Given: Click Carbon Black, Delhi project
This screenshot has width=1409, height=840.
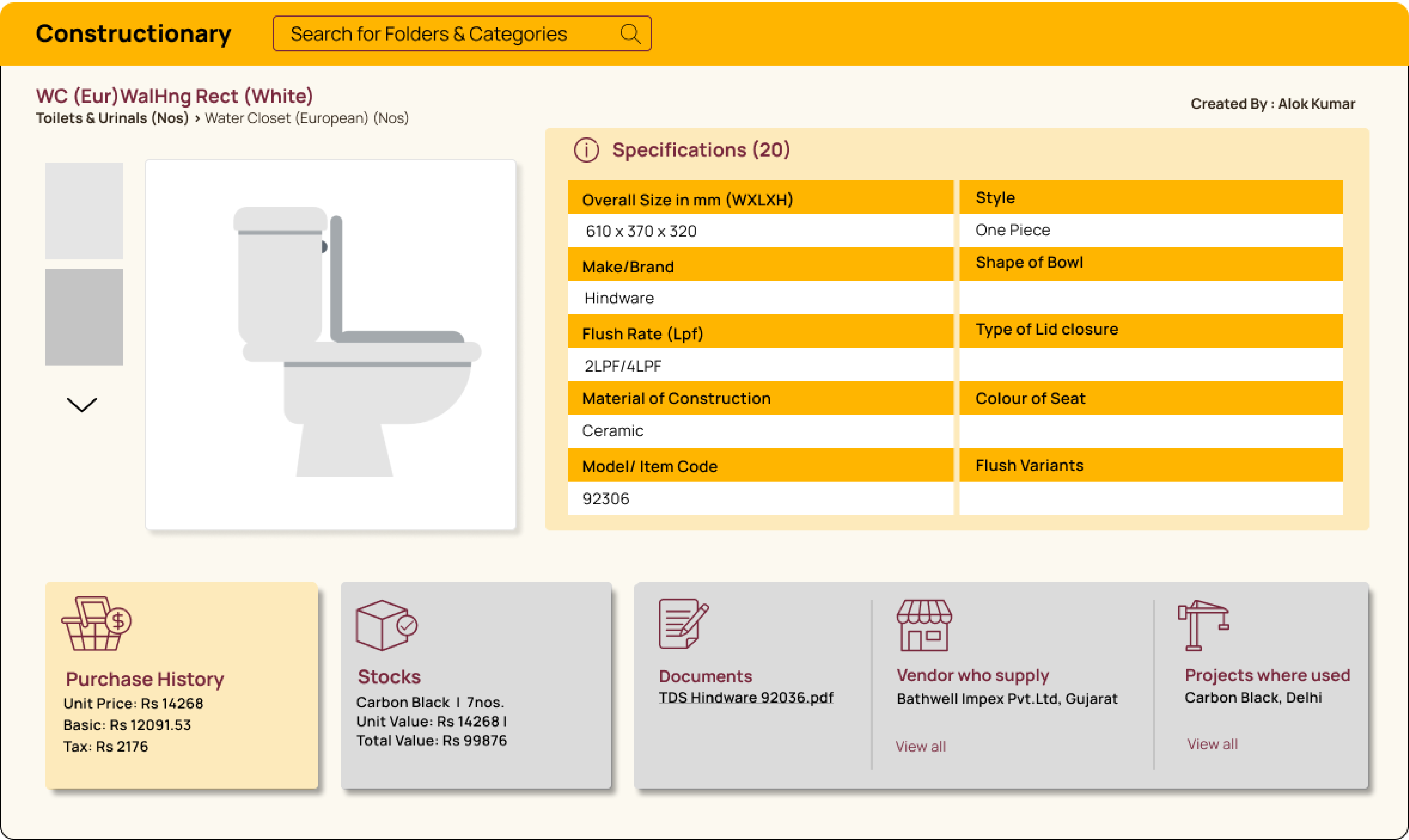Looking at the screenshot, I should point(1254,698).
